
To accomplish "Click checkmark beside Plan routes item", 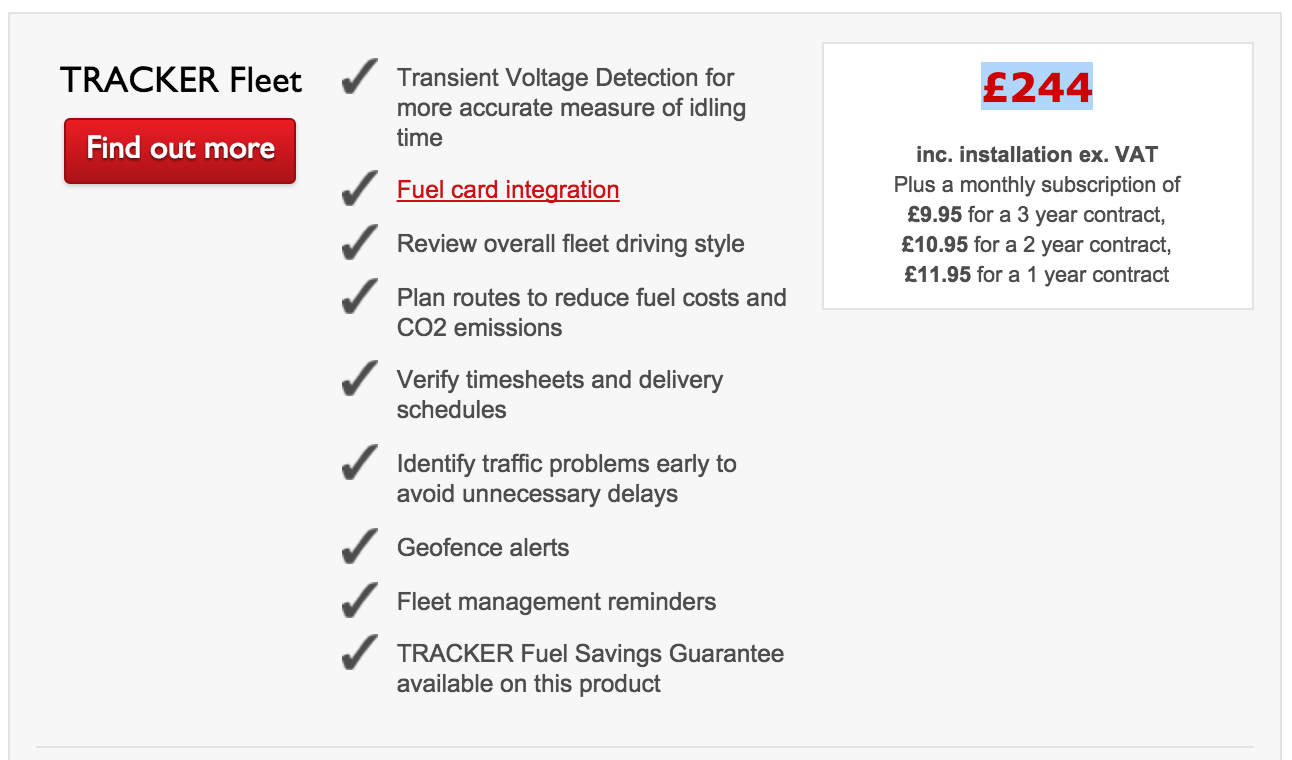I will click(359, 297).
